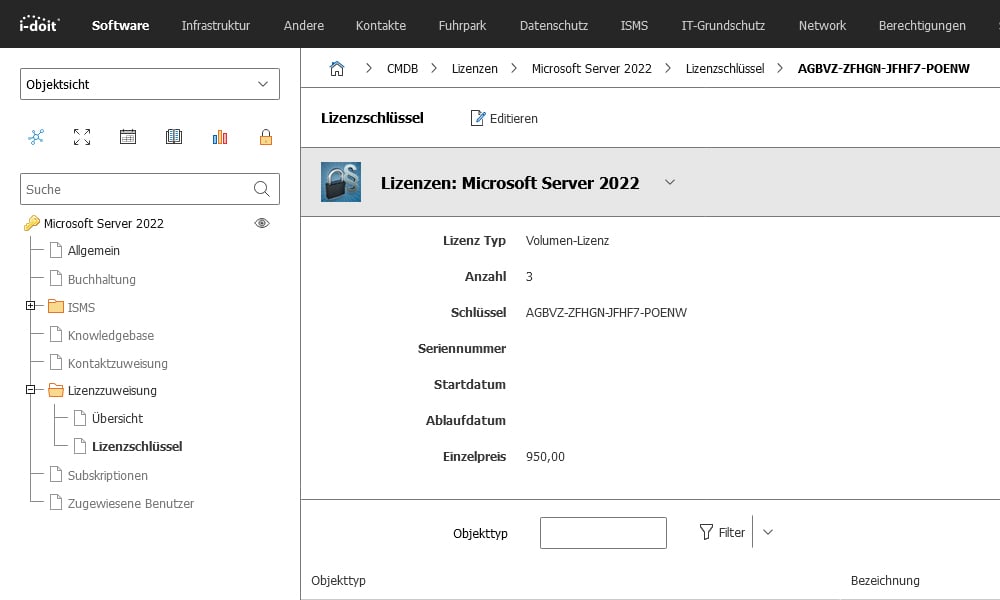1000x600 pixels.
Task: Click the ISMS folder icon in tree
Action: click(56, 307)
